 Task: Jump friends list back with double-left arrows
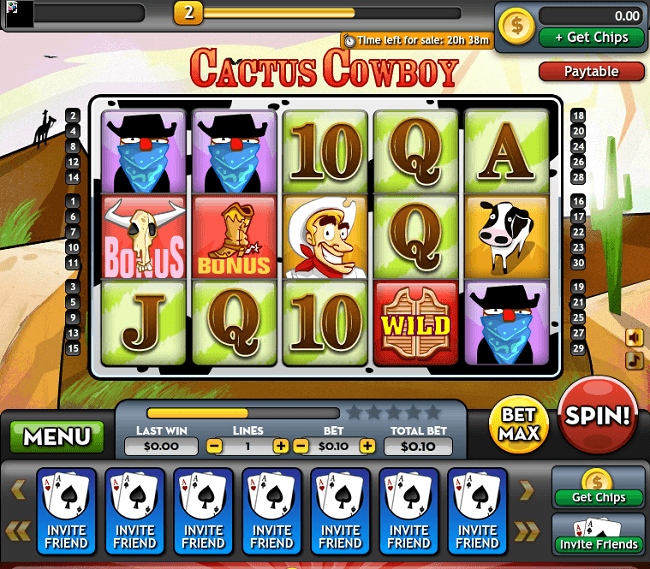point(19,531)
